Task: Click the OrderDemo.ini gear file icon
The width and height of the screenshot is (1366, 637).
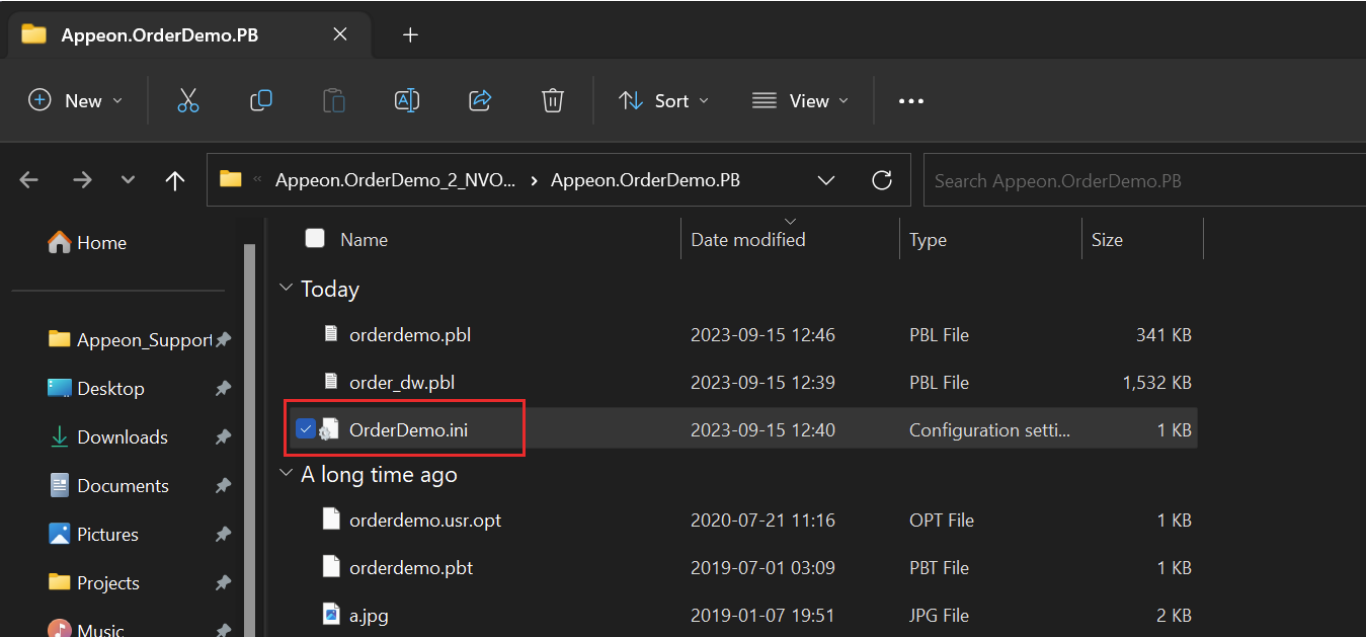Action: tap(331, 430)
